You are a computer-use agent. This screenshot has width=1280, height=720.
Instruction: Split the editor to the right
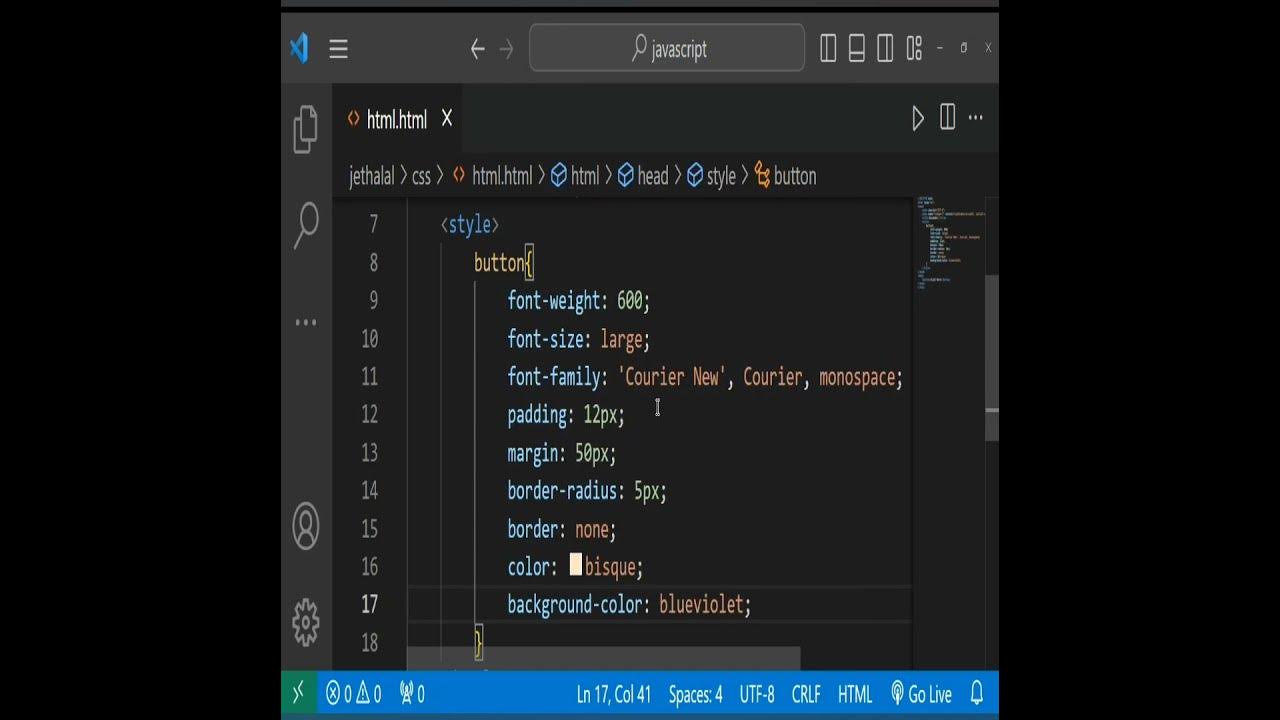[x=947, y=118]
